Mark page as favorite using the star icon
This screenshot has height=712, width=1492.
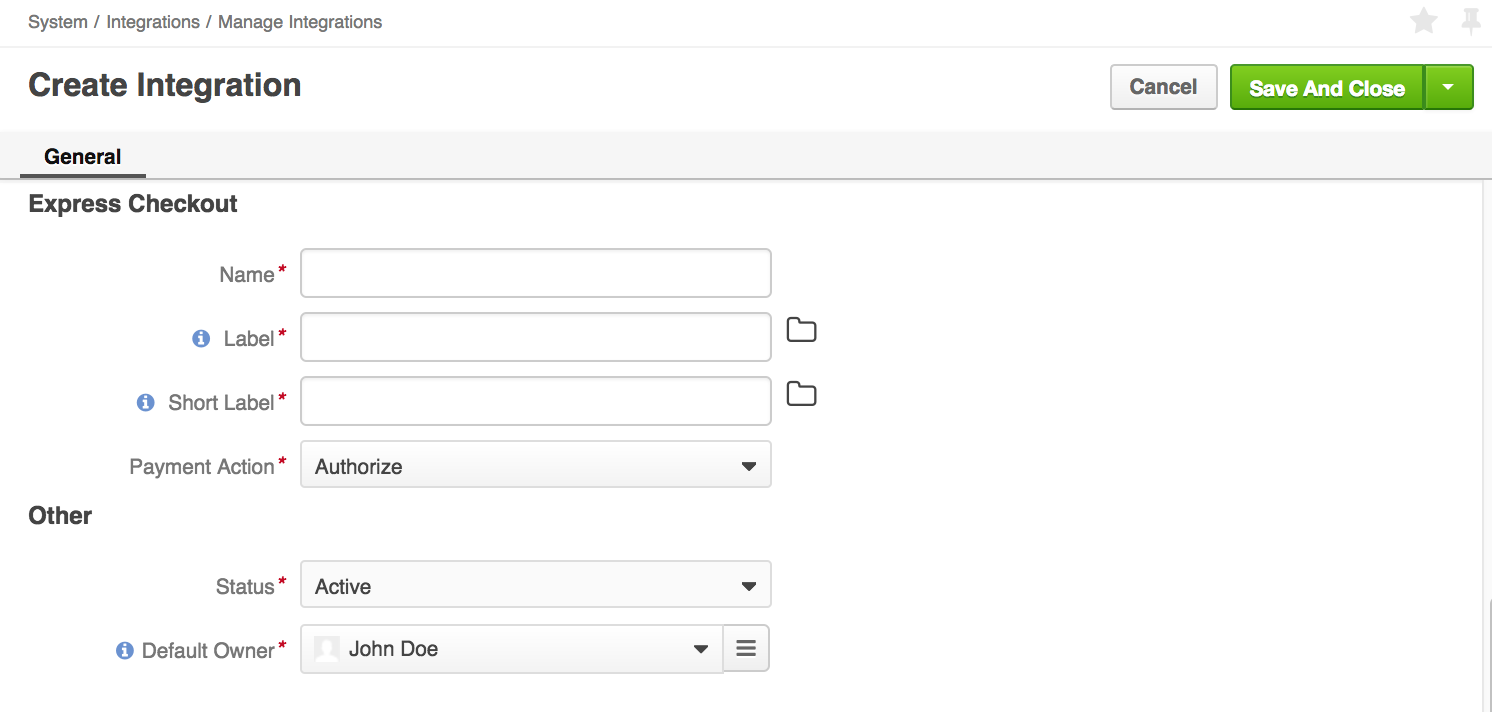(x=1423, y=21)
